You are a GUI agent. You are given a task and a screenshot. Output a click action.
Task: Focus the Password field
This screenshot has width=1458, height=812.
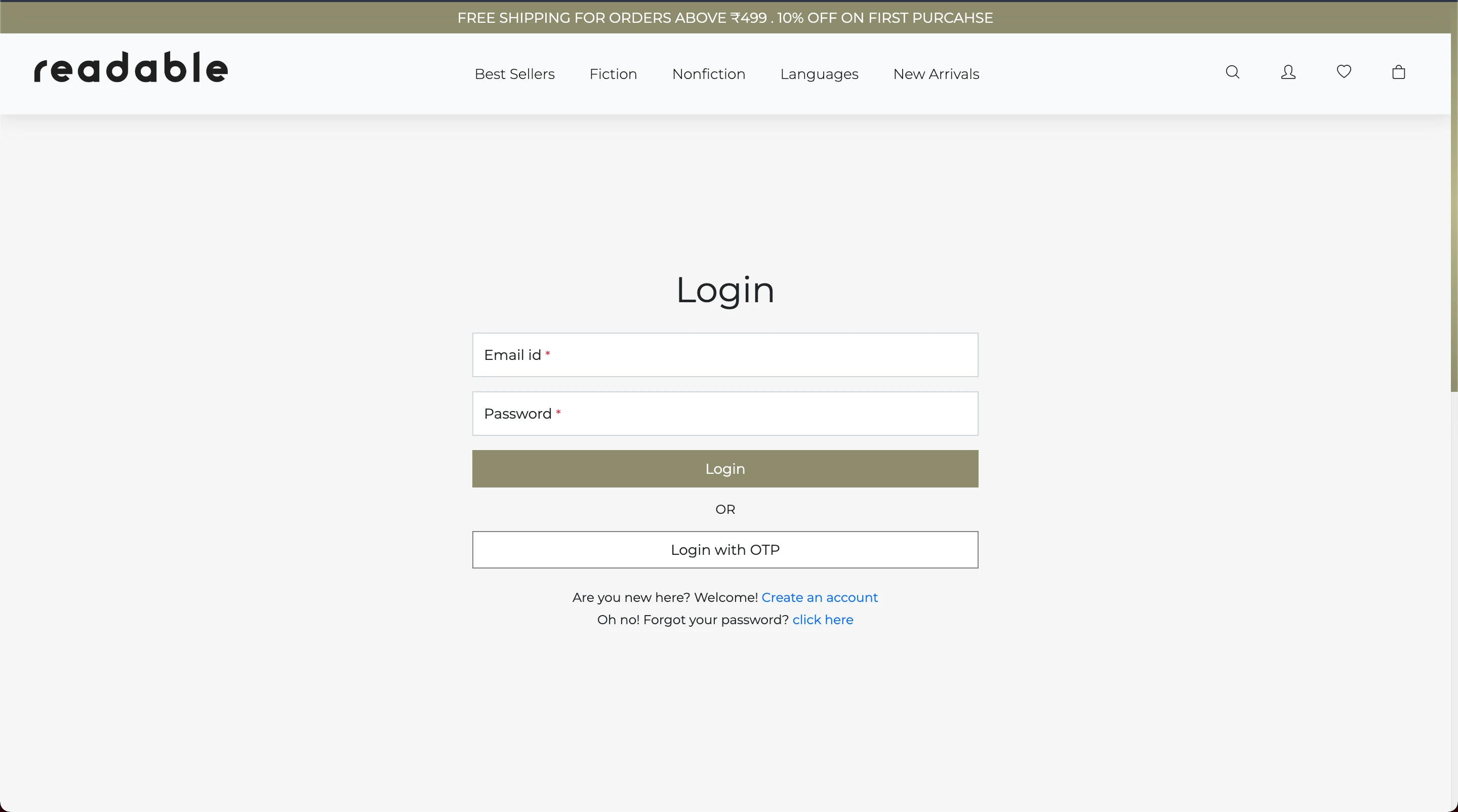[x=725, y=414]
